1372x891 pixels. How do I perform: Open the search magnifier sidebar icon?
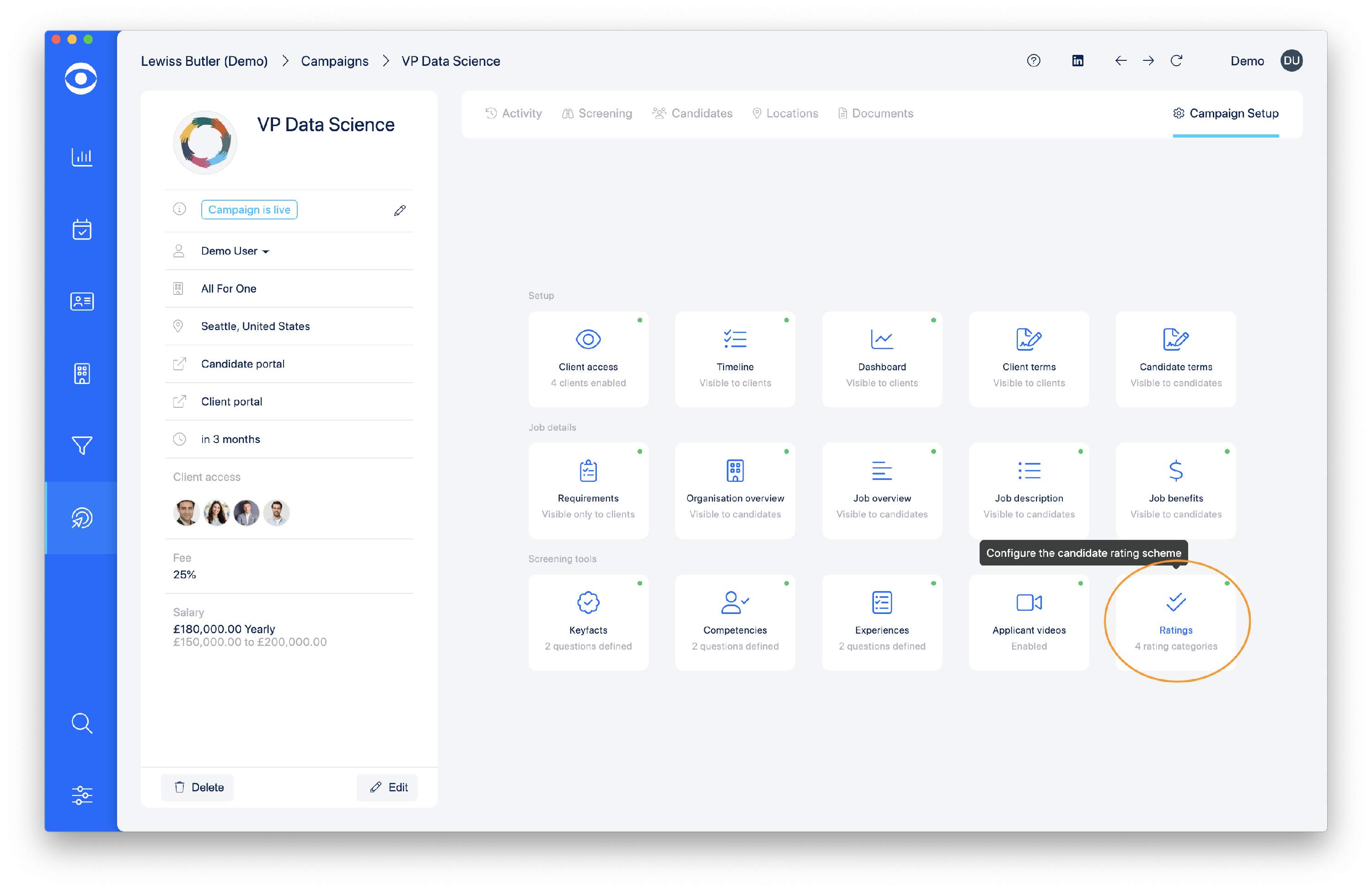point(81,723)
